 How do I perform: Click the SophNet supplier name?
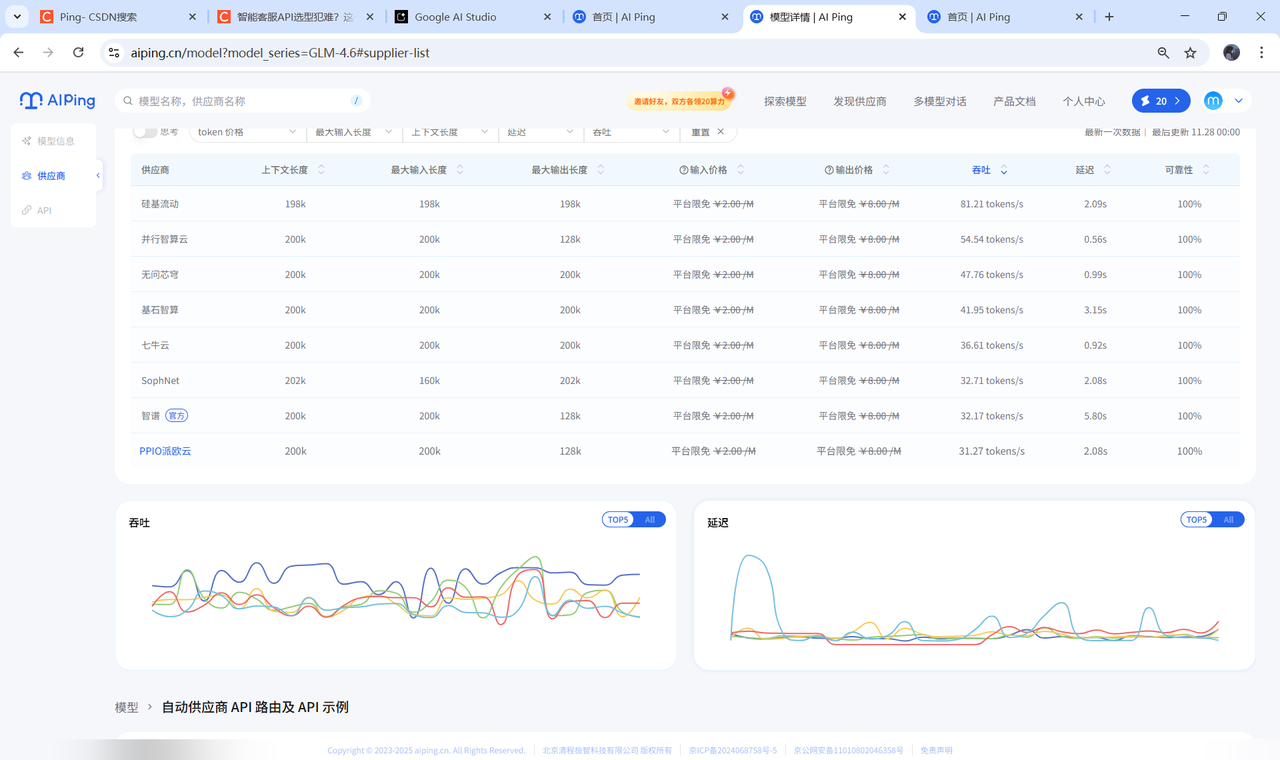[x=160, y=381]
